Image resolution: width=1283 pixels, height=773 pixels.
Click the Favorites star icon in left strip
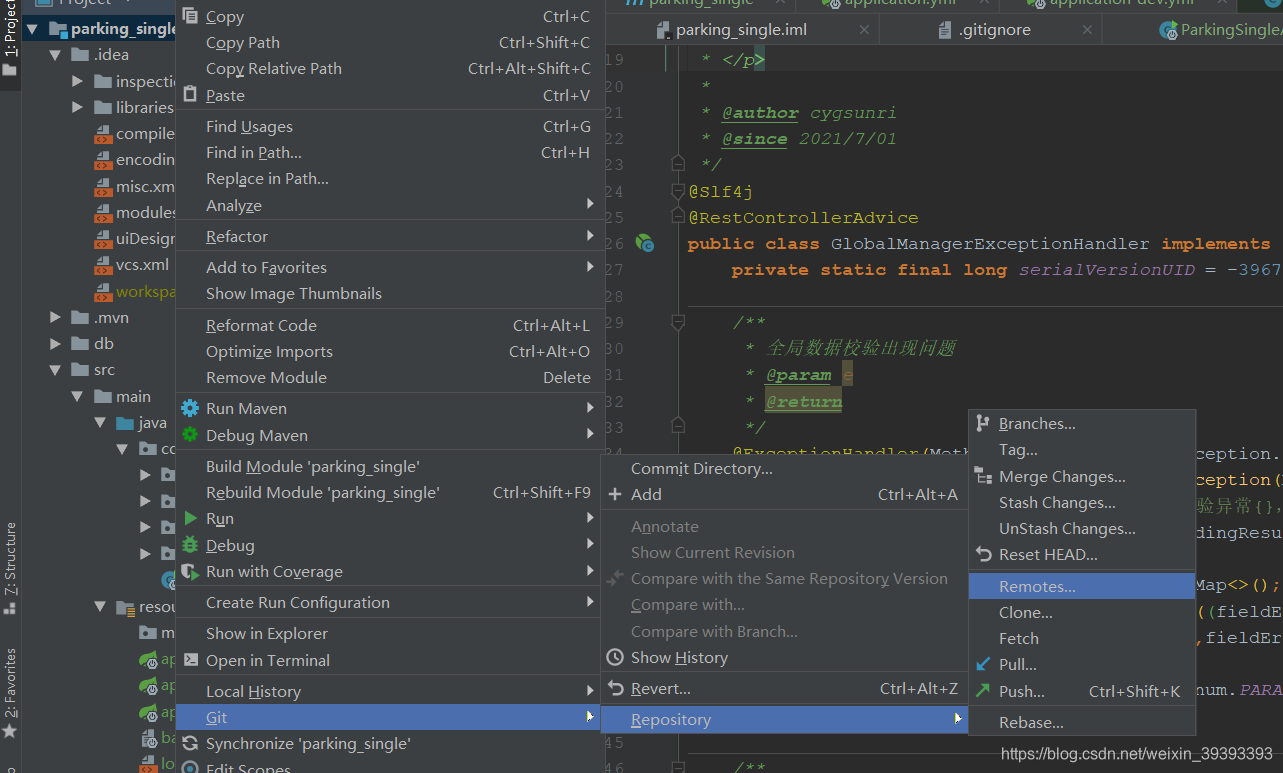pos(10,732)
